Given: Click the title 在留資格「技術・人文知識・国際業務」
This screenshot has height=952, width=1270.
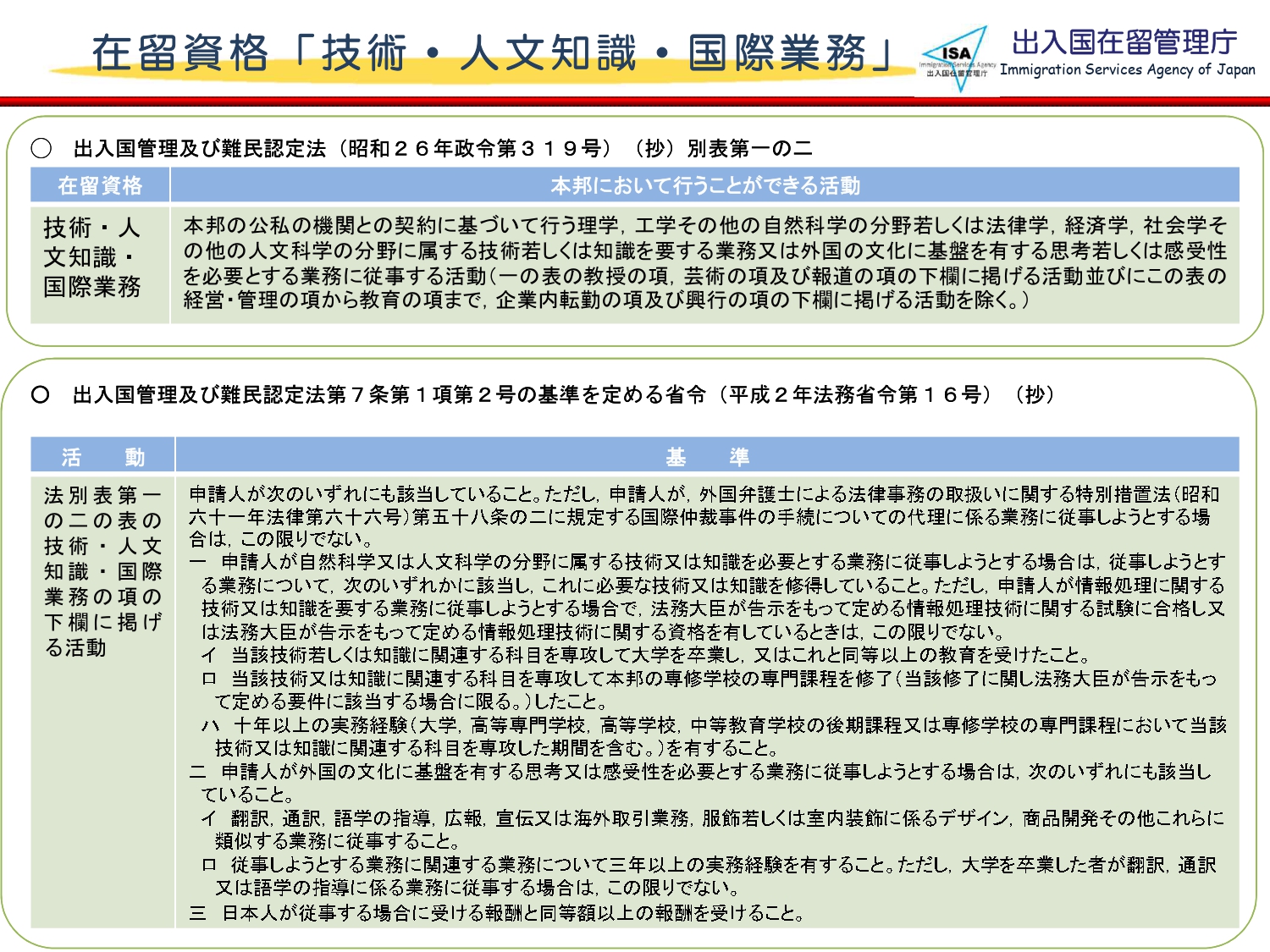Looking at the screenshot, I should click(494, 53).
